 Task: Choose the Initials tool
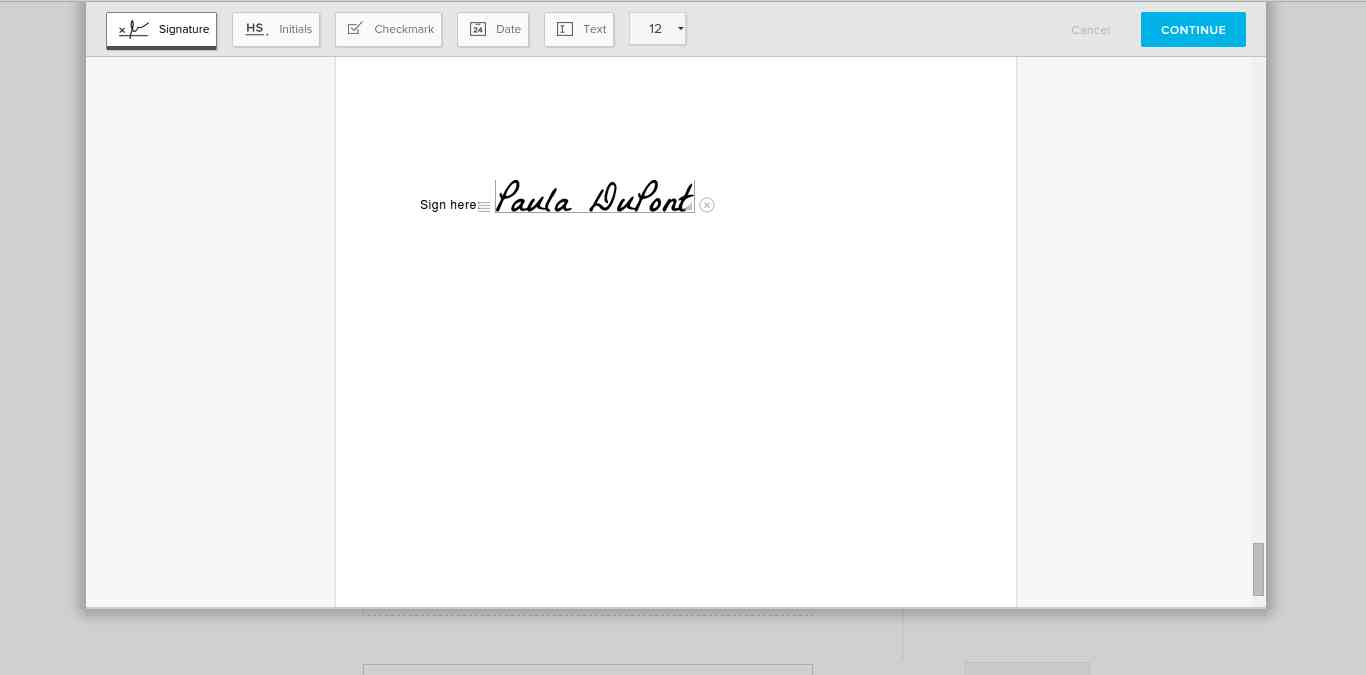coord(276,30)
